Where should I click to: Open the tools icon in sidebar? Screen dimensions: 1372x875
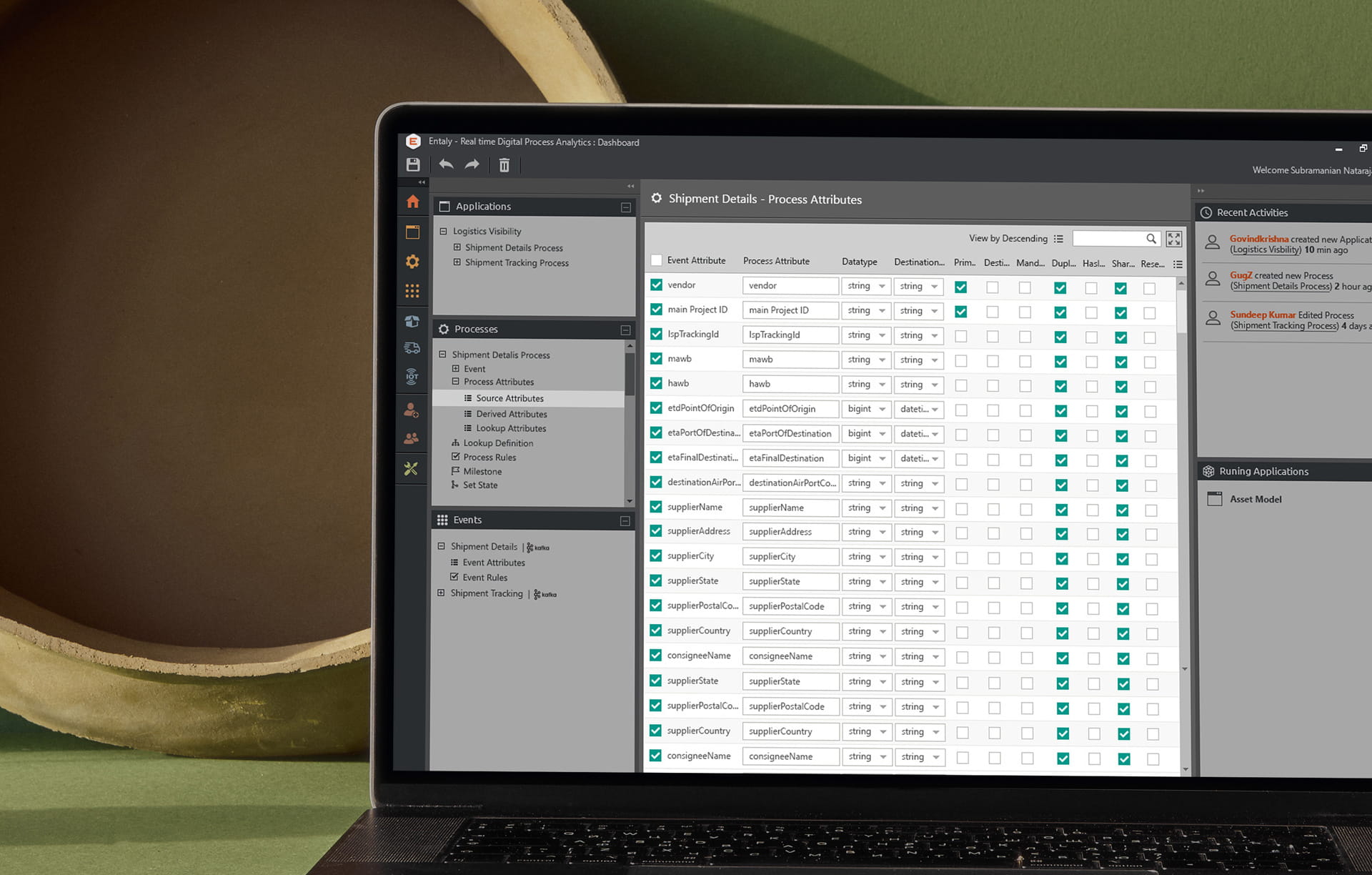point(411,468)
